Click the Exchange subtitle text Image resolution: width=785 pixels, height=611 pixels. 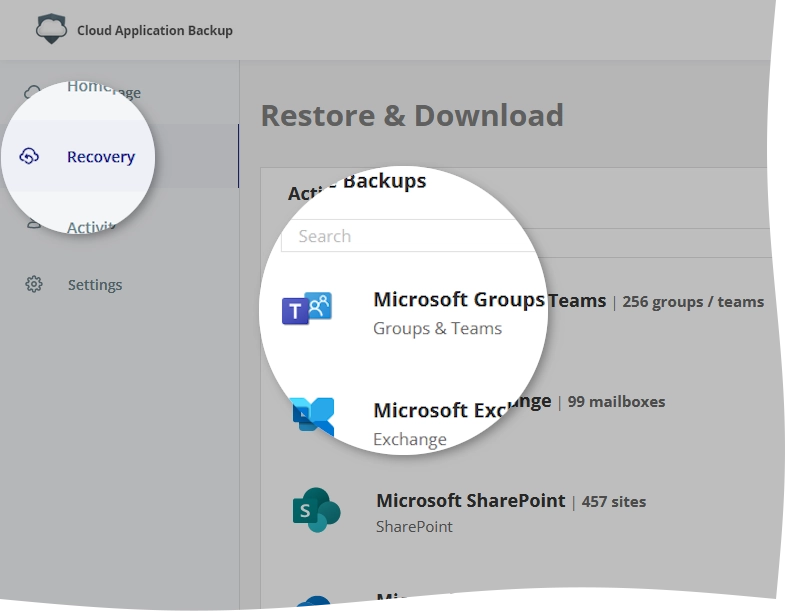(x=410, y=439)
